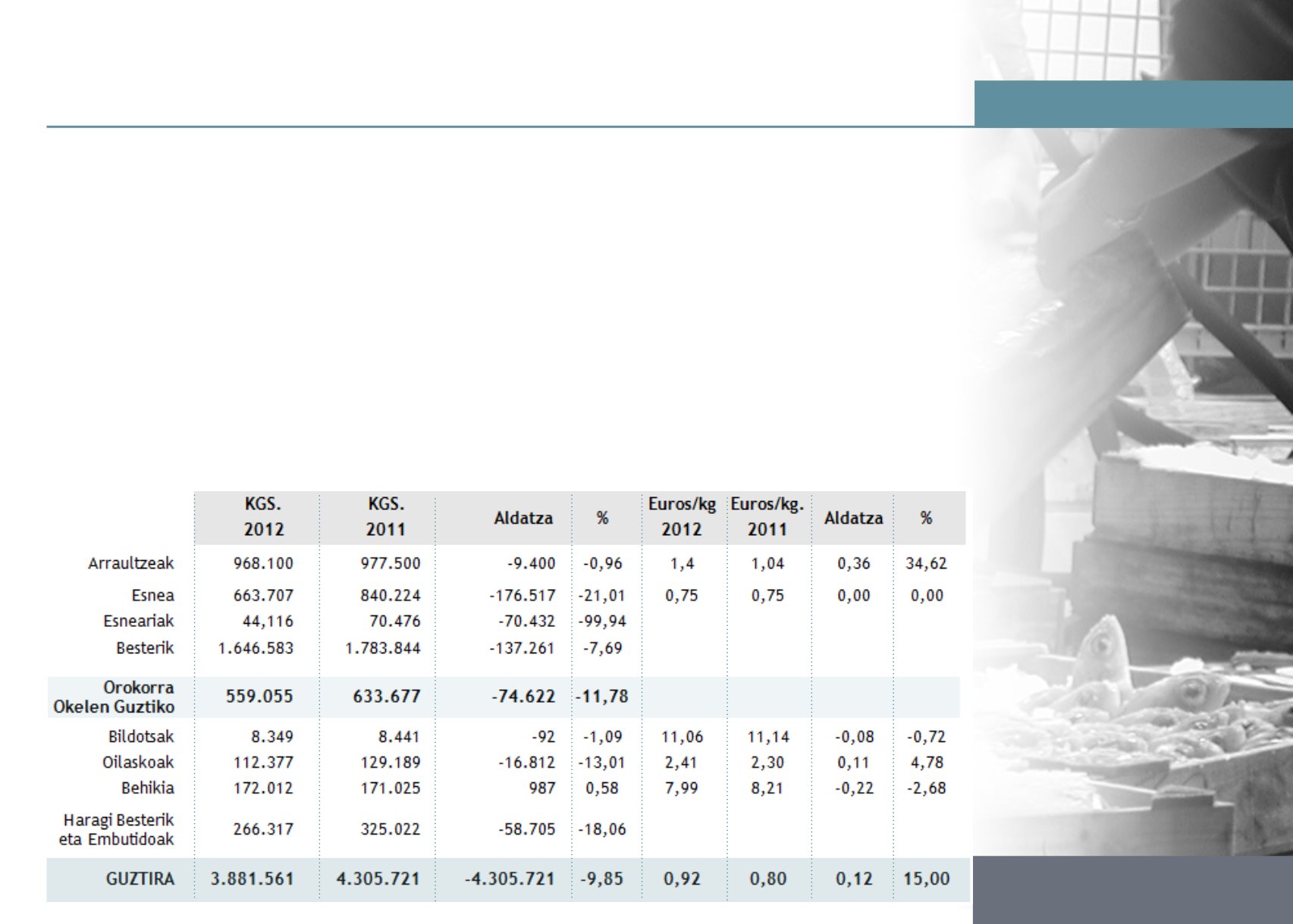Select Haragi Besterik eta Embutidoak label
This screenshot has width=1293, height=924.
(x=116, y=829)
